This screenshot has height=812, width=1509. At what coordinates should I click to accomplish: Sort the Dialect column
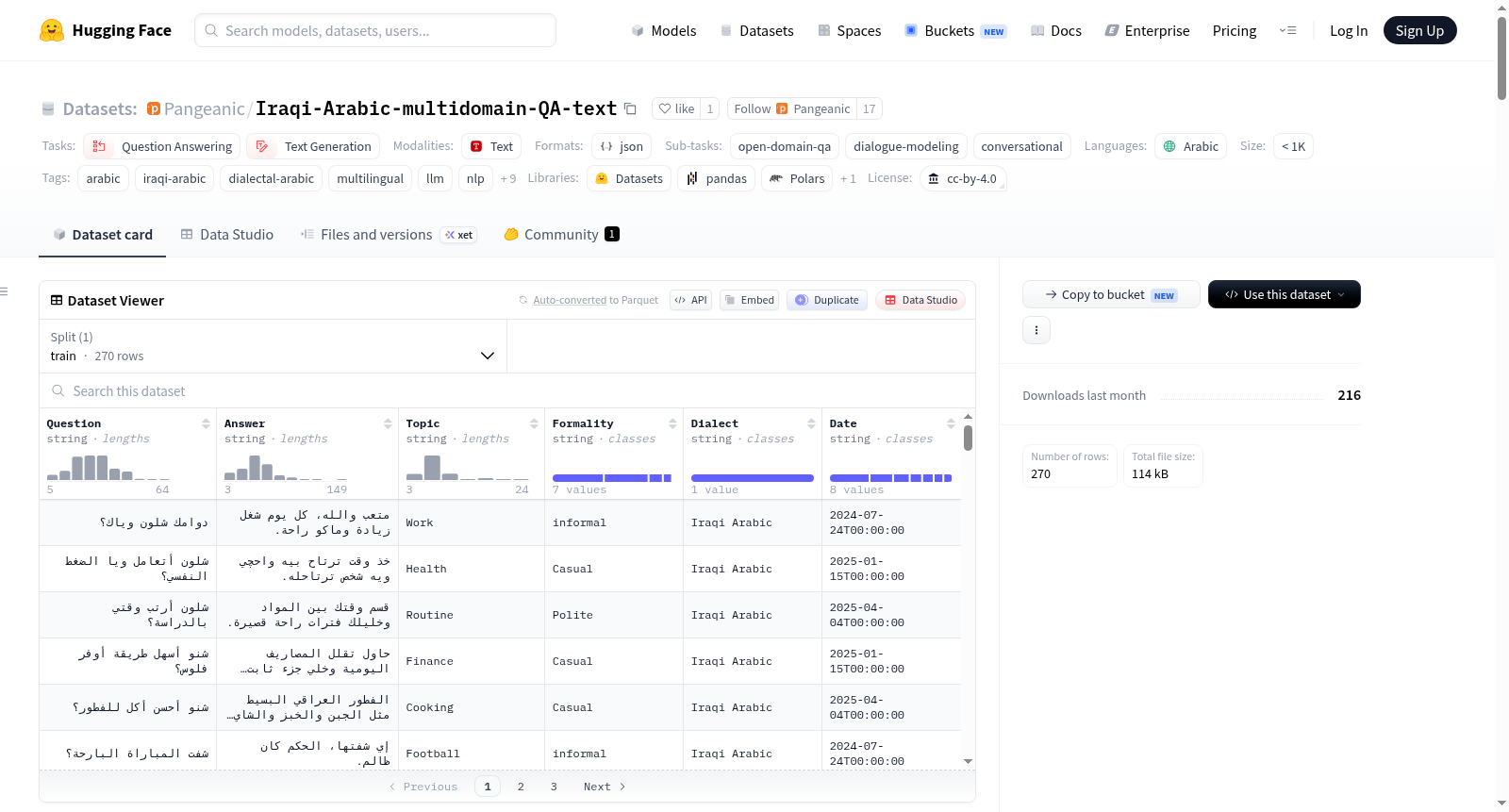811,423
